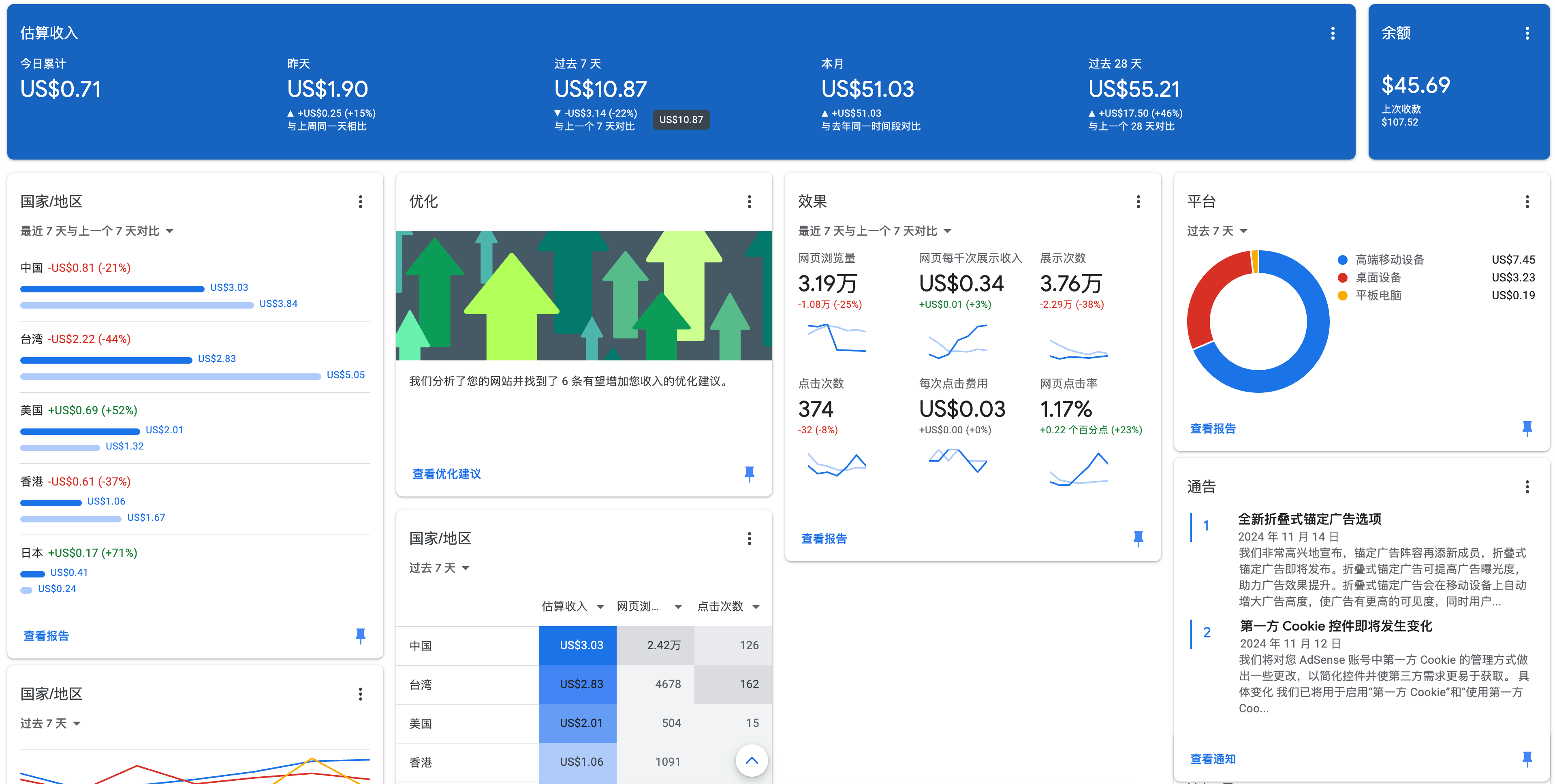Open more options on the bottom 国家/地区 chart card
1555x784 pixels.
tap(360, 694)
